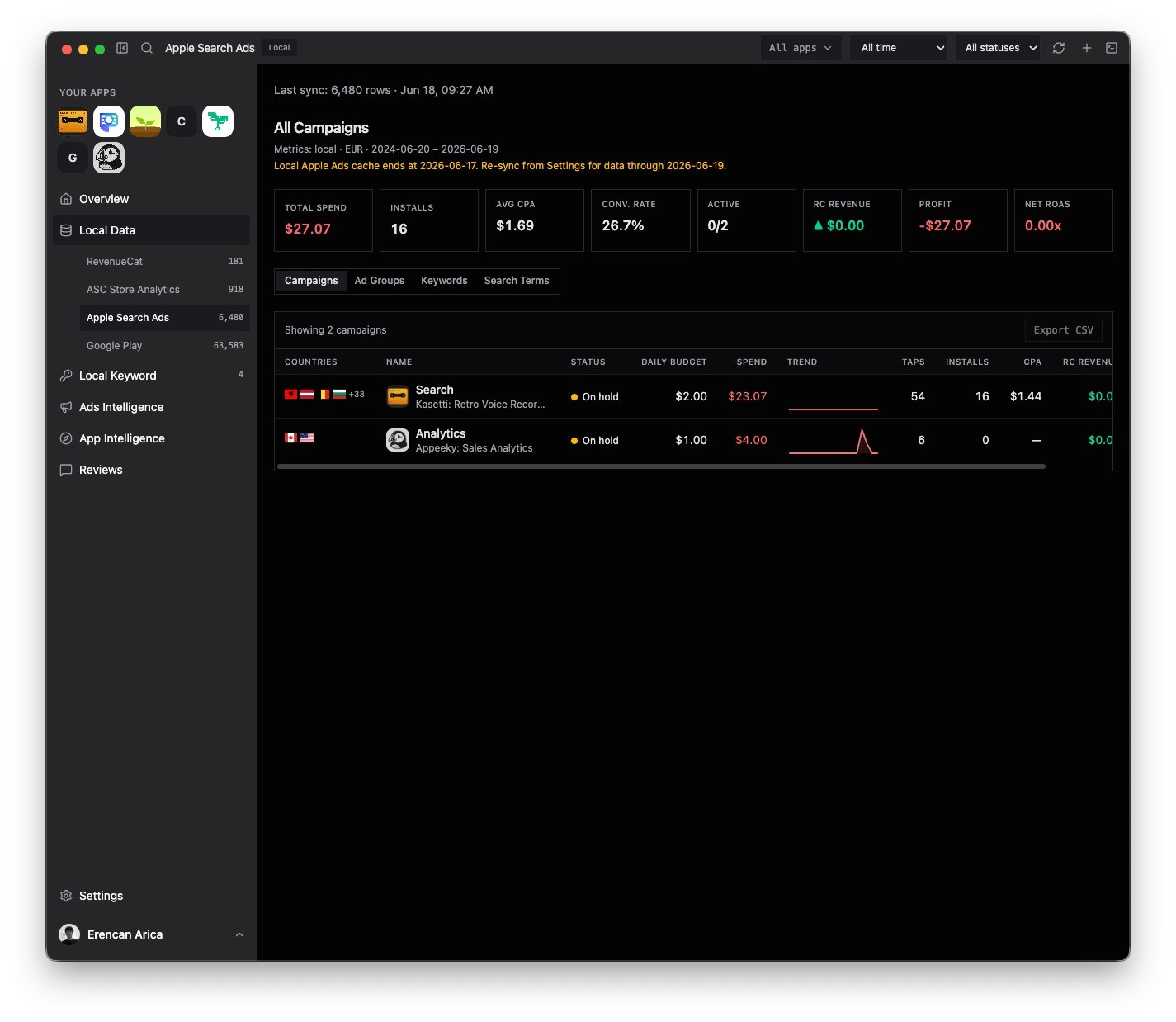Open Apple Search Ads data source
The width and height of the screenshot is (1176, 1022).
click(x=165, y=318)
